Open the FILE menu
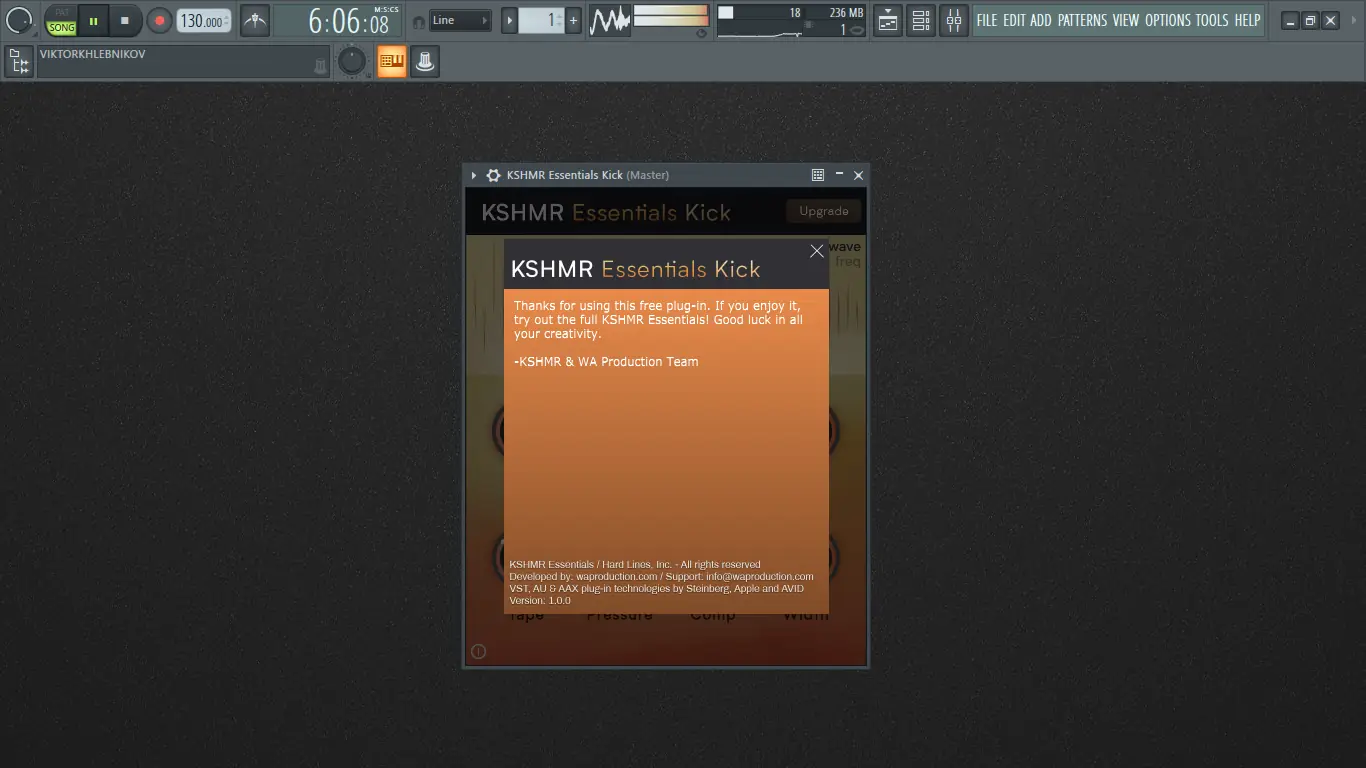The width and height of the screenshot is (1366, 768). [x=987, y=20]
